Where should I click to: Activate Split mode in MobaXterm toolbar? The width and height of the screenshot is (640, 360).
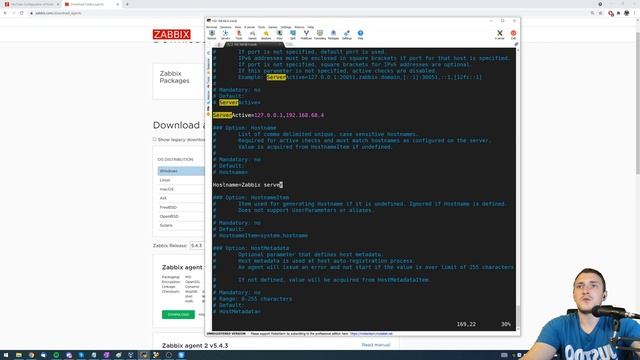click(x=293, y=35)
